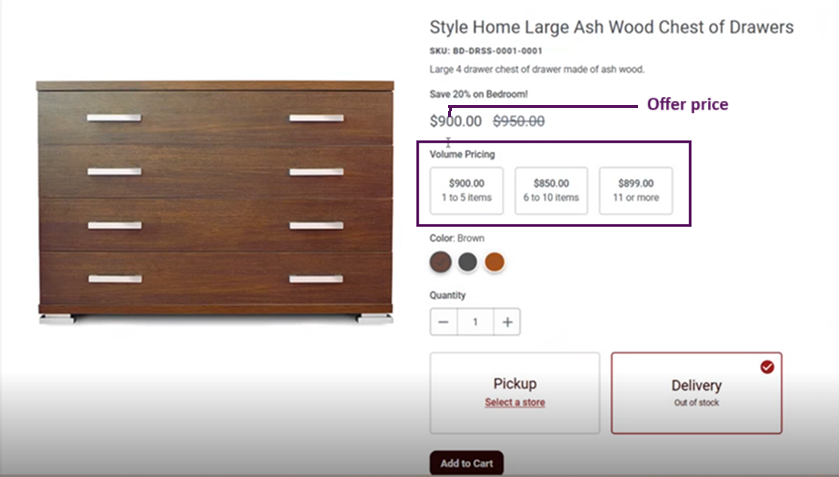This screenshot has width=839, height=477.
Task: Click the $900.00 offer price under the promo
Action: (x=456, y=121)
